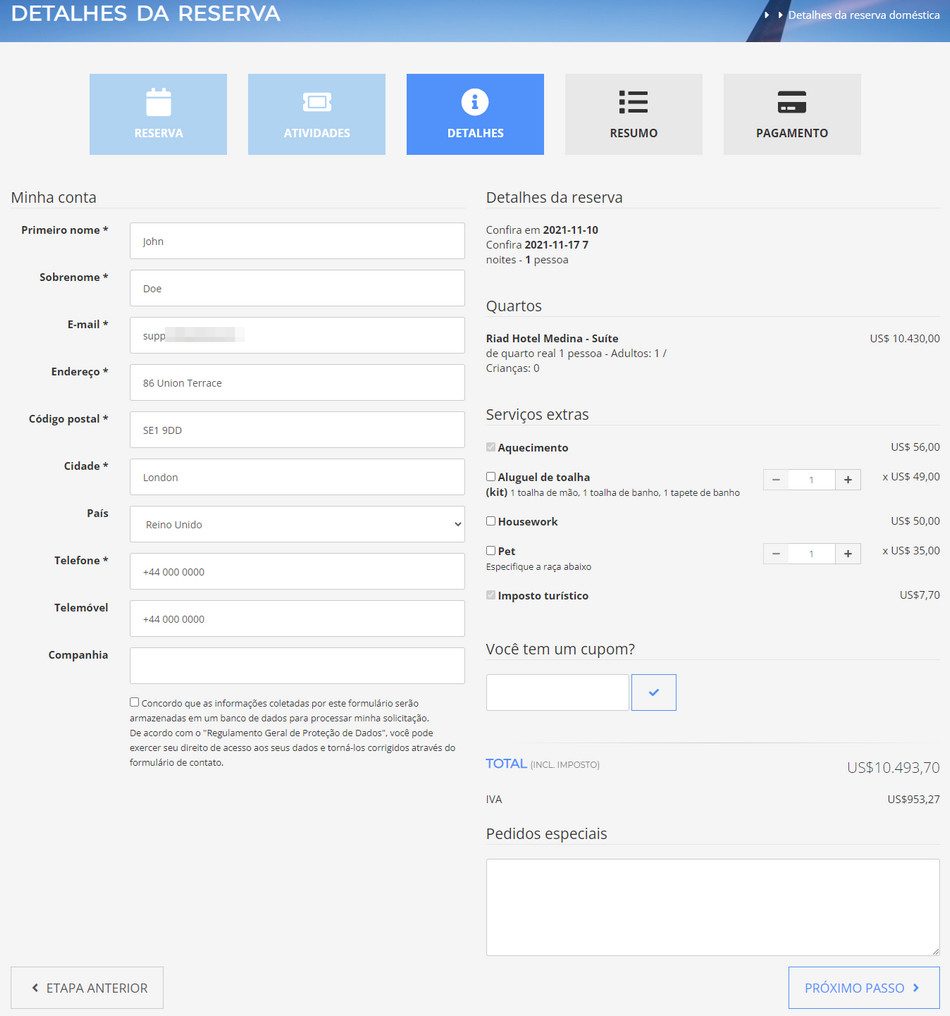
Task: Click the list icon on Resumo step
Action: [633, 102]
